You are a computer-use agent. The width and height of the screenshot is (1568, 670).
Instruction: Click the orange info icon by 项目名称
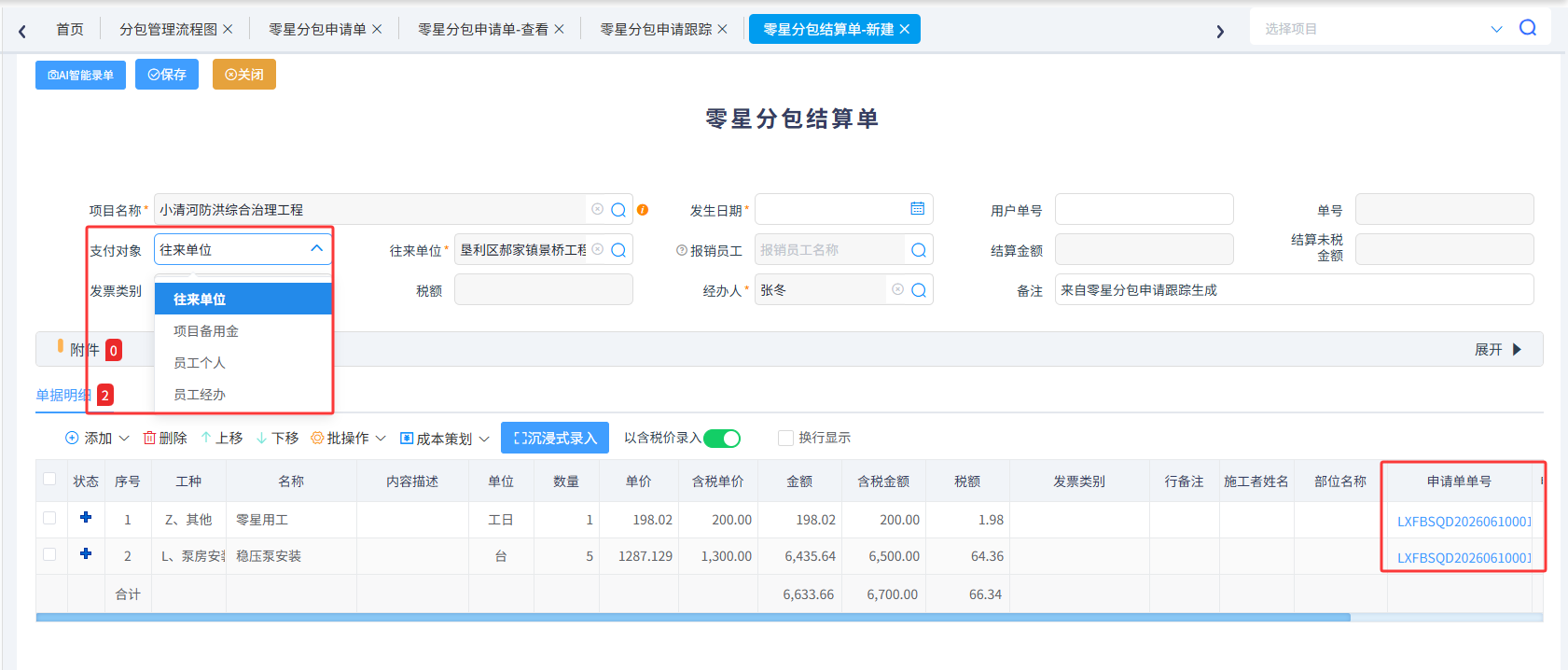[643, 210]
